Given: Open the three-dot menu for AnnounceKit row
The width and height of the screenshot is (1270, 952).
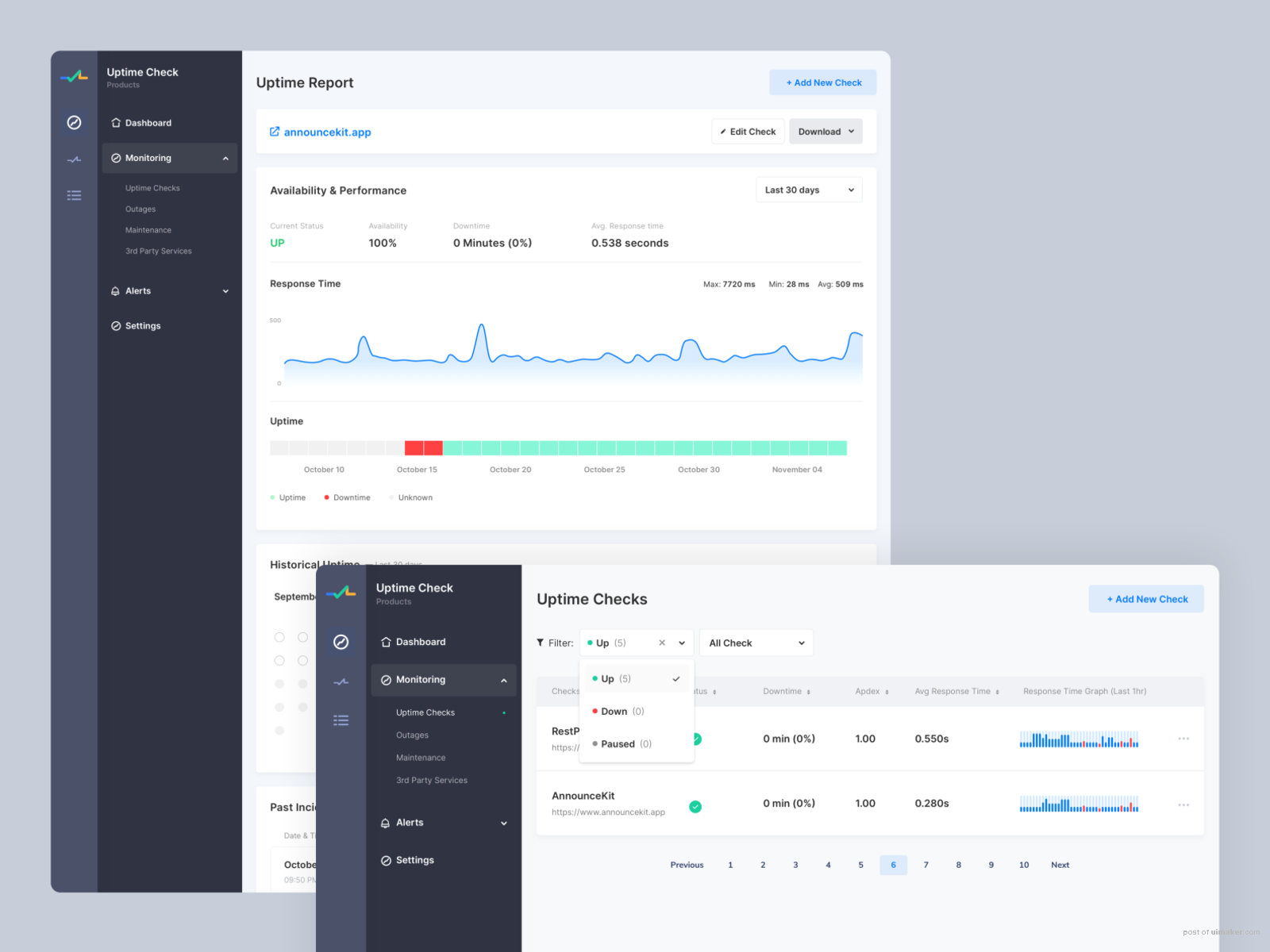Looking at the screenshot, I should (x=1183, y=804).
